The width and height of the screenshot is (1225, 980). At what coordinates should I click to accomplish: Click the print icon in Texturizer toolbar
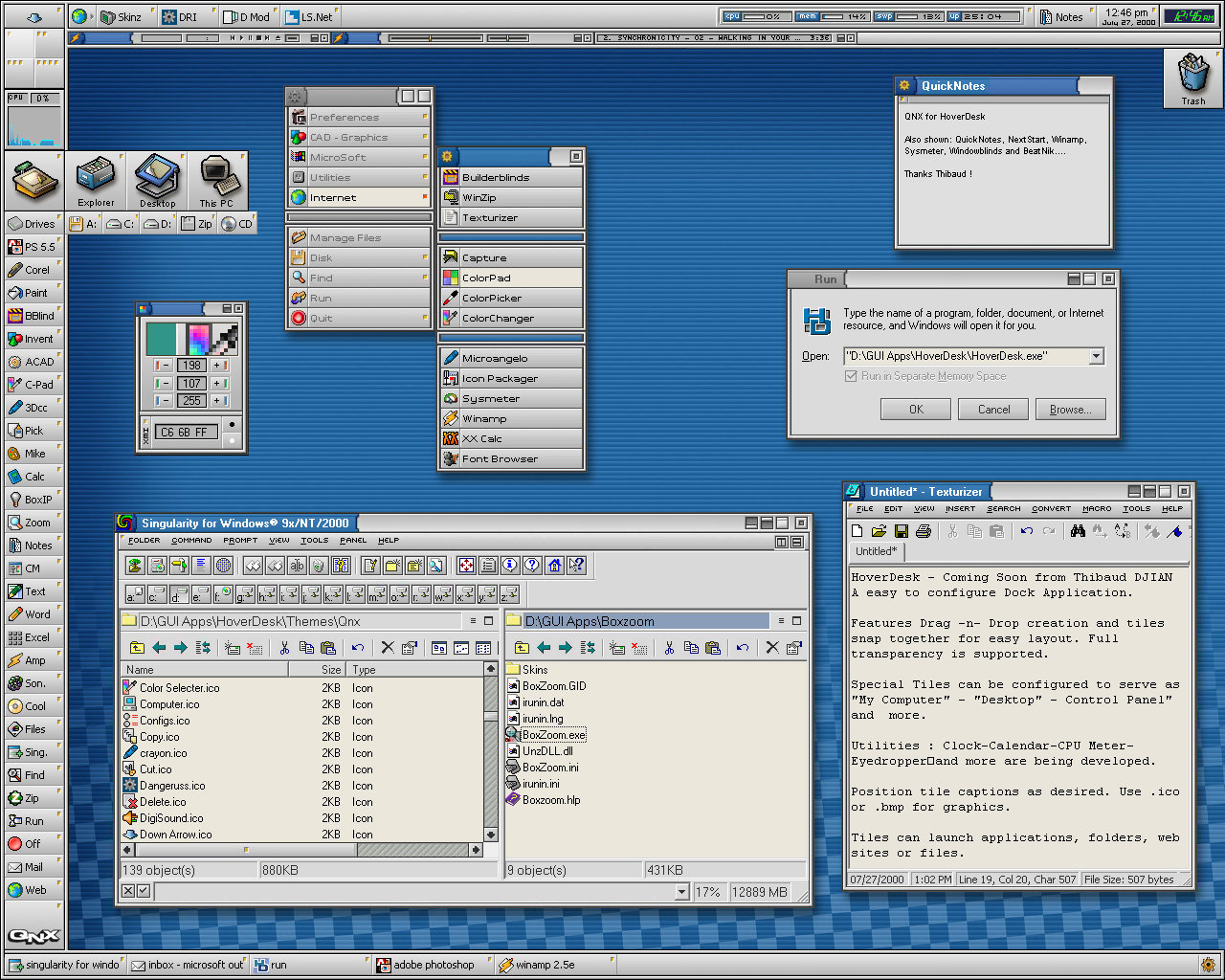coord(924,531)
